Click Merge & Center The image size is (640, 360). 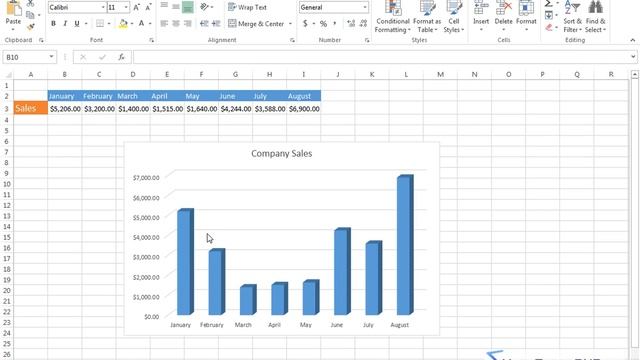click(256, 24)
